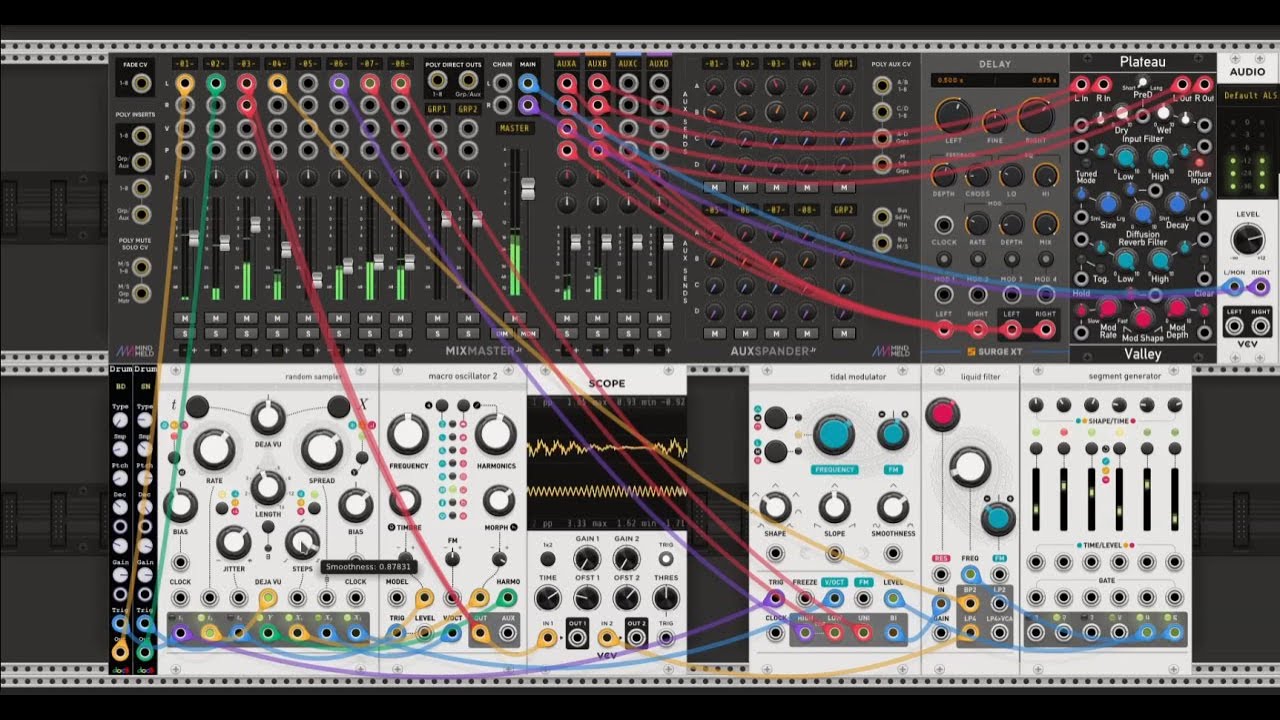Viewport: 1280px width, 720px height.
Task: Click the Scope OUT 2 jack
Action: click(x=636, y=638)
